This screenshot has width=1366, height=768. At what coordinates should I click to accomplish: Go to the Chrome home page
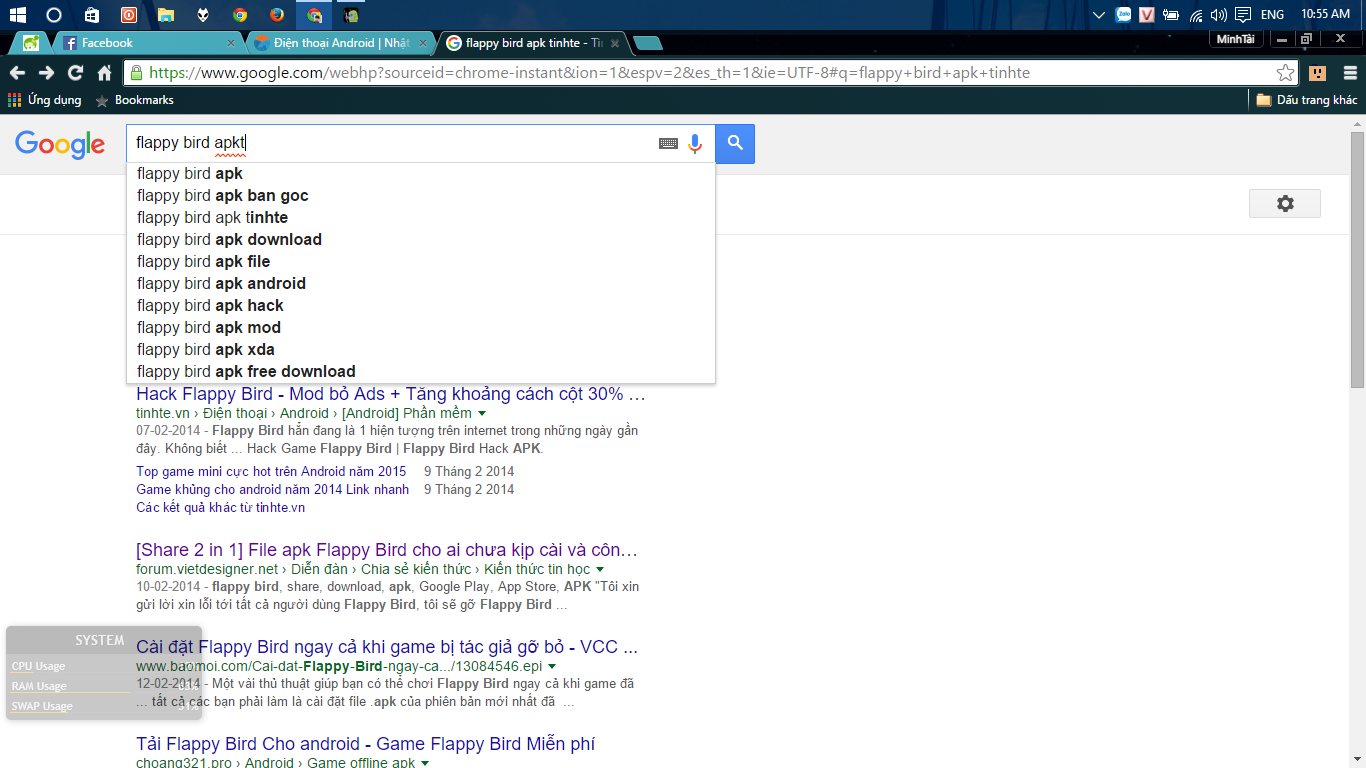(104, 73)
